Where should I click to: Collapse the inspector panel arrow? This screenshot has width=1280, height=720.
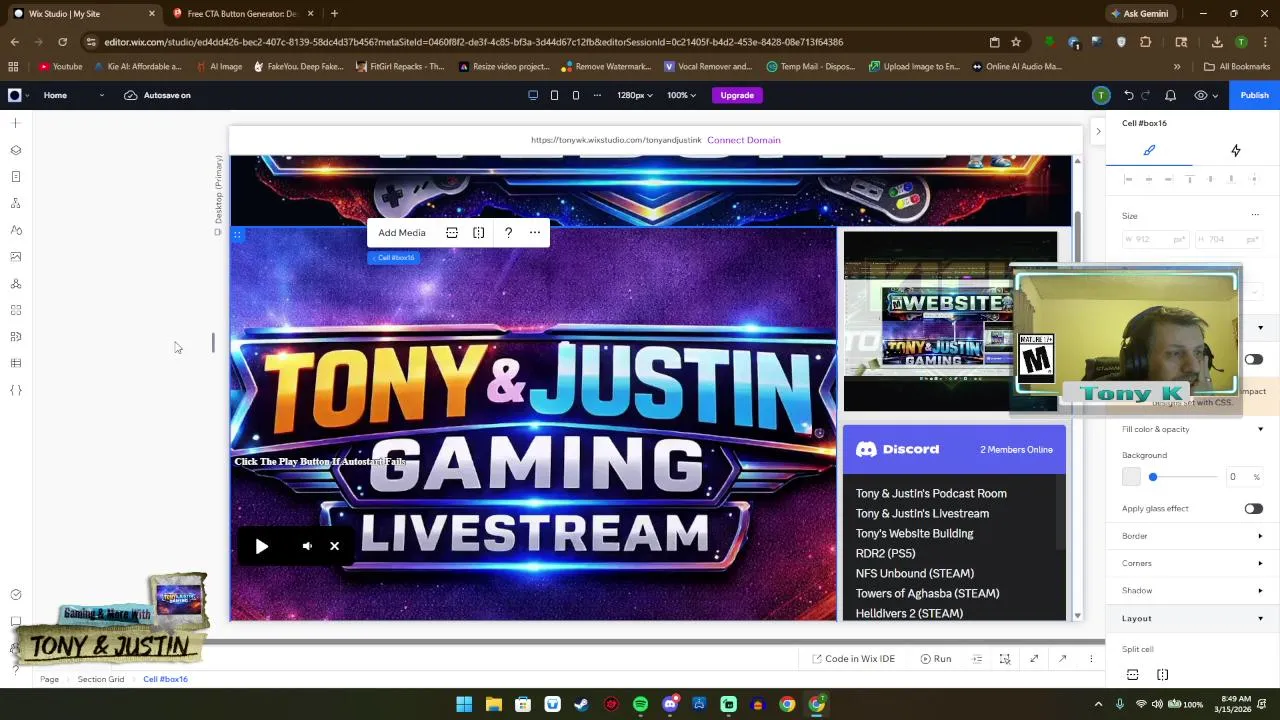[1098, 131]
